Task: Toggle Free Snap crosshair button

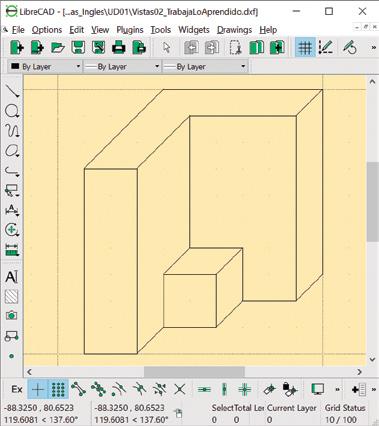Action: pyautogui.click(x=38, y=389)
